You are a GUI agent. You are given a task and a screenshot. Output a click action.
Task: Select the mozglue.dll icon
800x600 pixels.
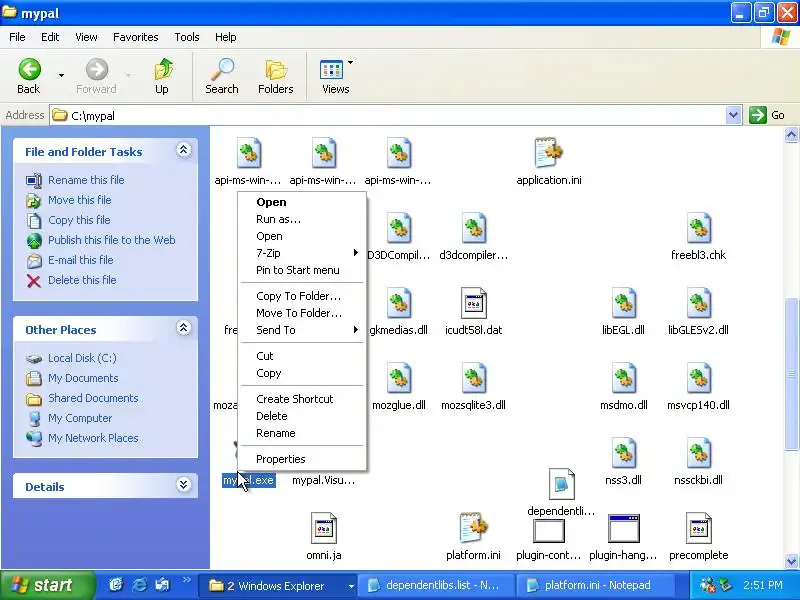[x=399, y=378]
